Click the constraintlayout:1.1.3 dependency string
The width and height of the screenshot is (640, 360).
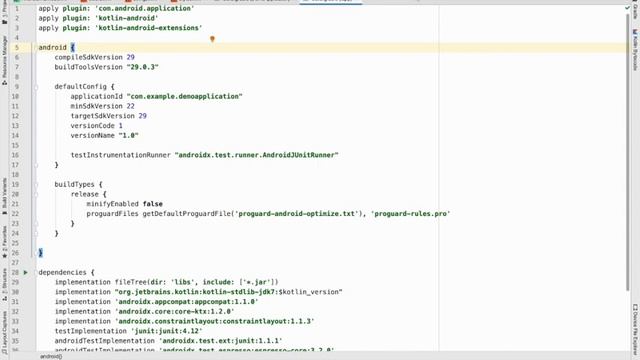215,321
